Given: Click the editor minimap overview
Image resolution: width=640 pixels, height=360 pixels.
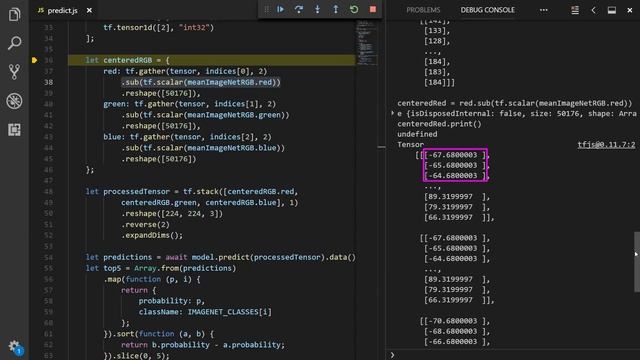Looking at the screenshot, I should [x=367, y=43].
